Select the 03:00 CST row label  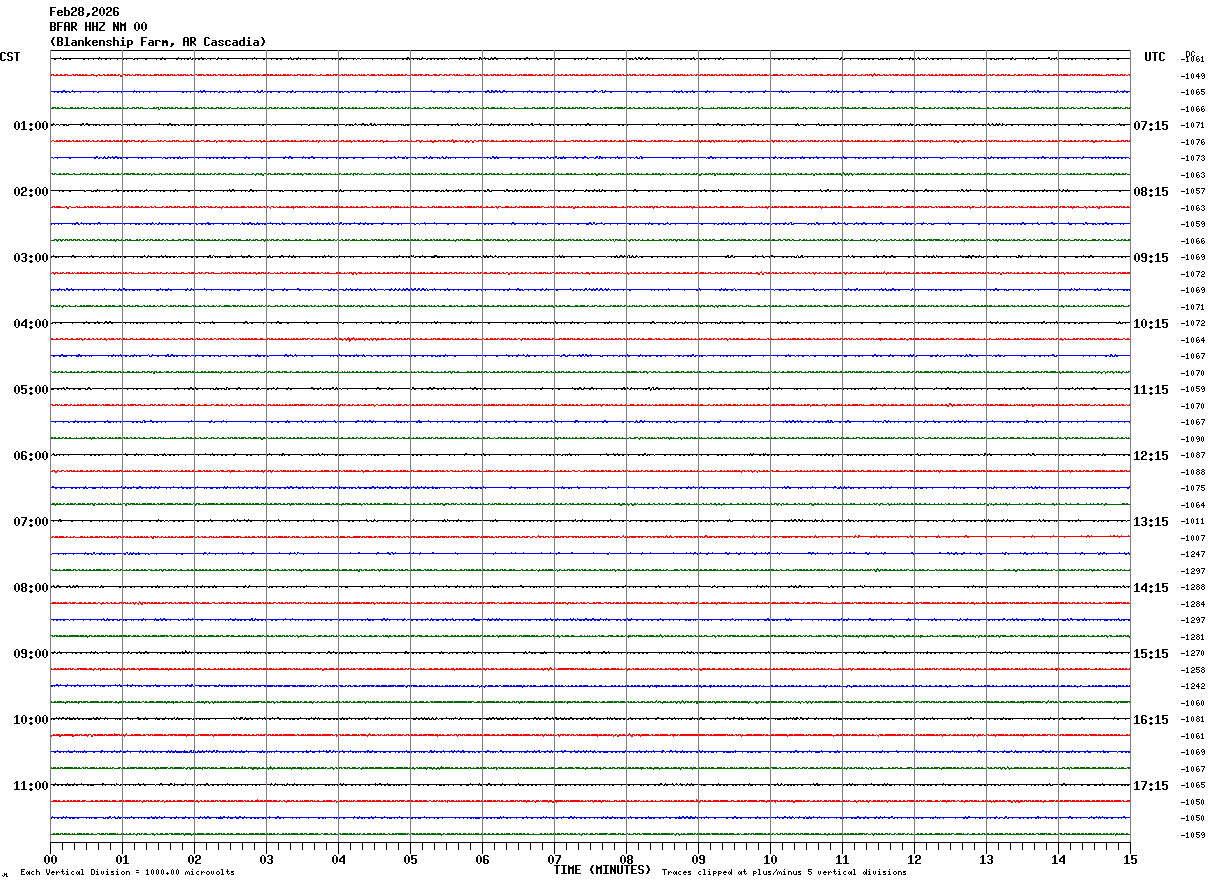31,257
